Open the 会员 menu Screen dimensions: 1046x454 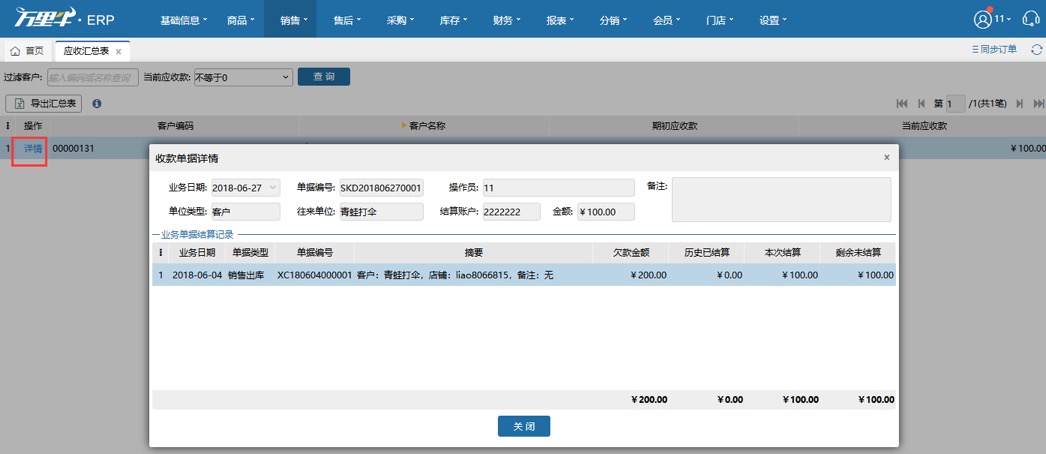pyautogui.click(x=666, y=20)
